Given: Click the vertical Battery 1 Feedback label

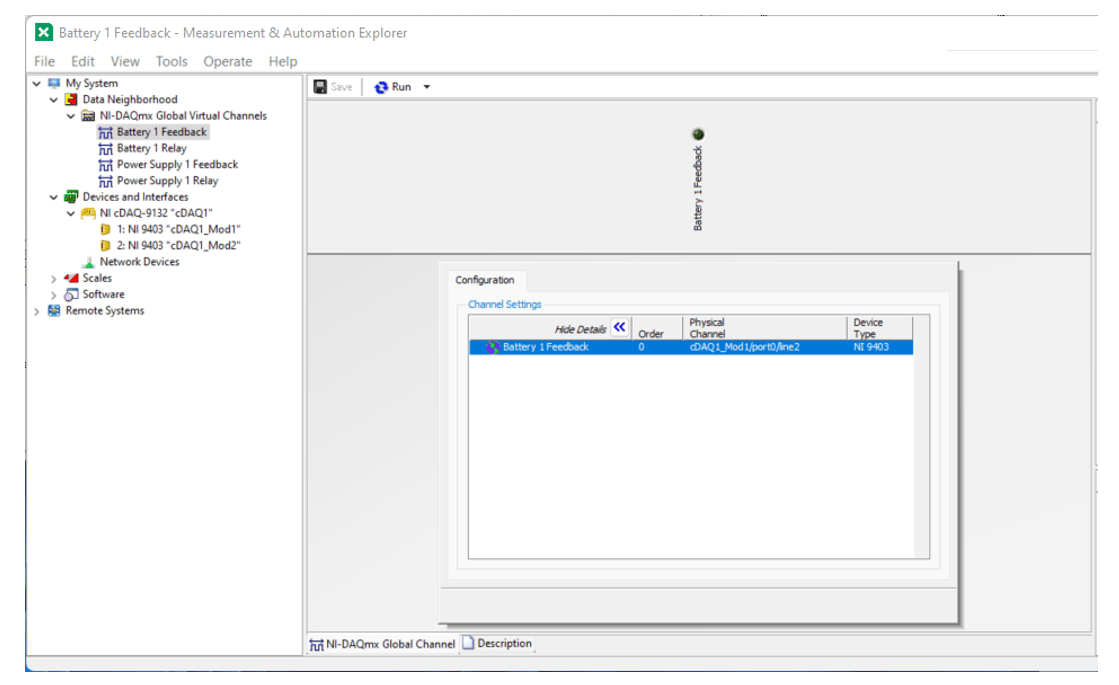Looking at the screenshot, I should pos(698,188).
